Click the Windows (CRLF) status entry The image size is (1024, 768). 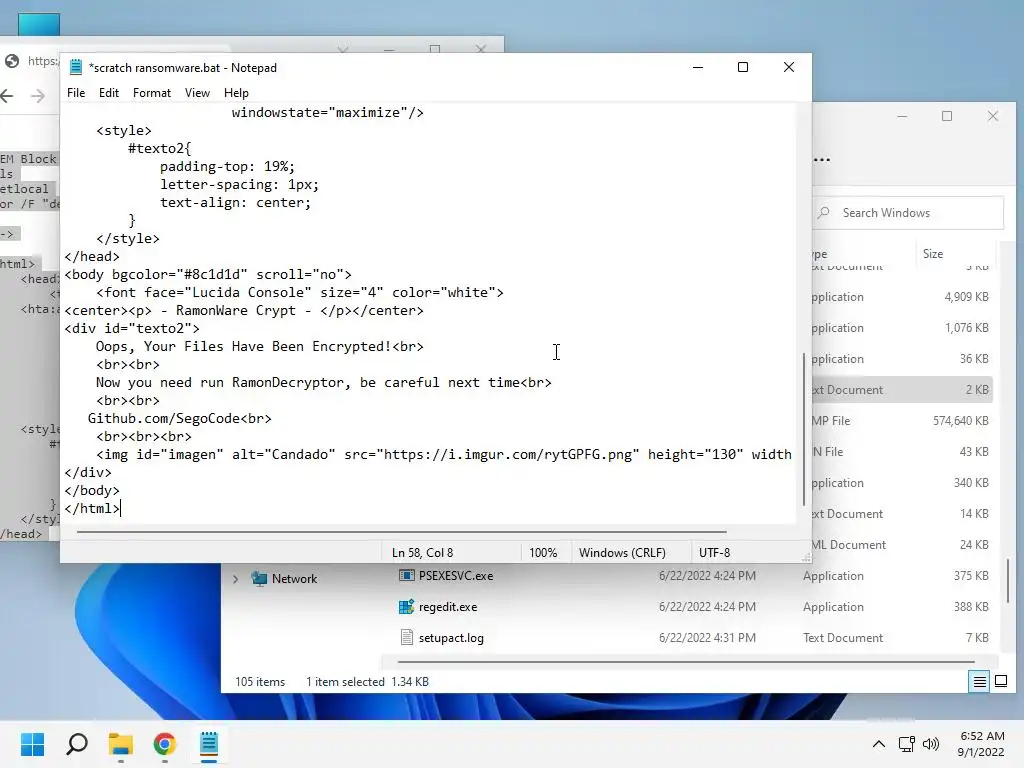click(x=622, y=552)
